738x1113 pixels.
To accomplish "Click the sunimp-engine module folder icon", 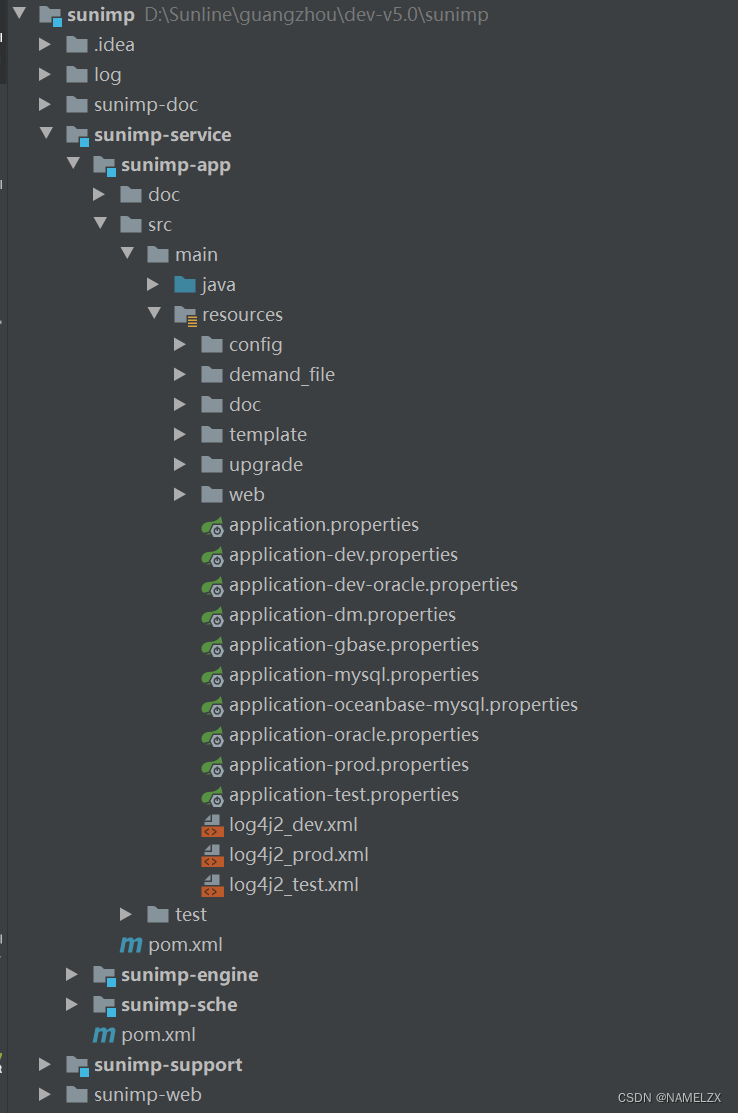I will coord(104,976).
